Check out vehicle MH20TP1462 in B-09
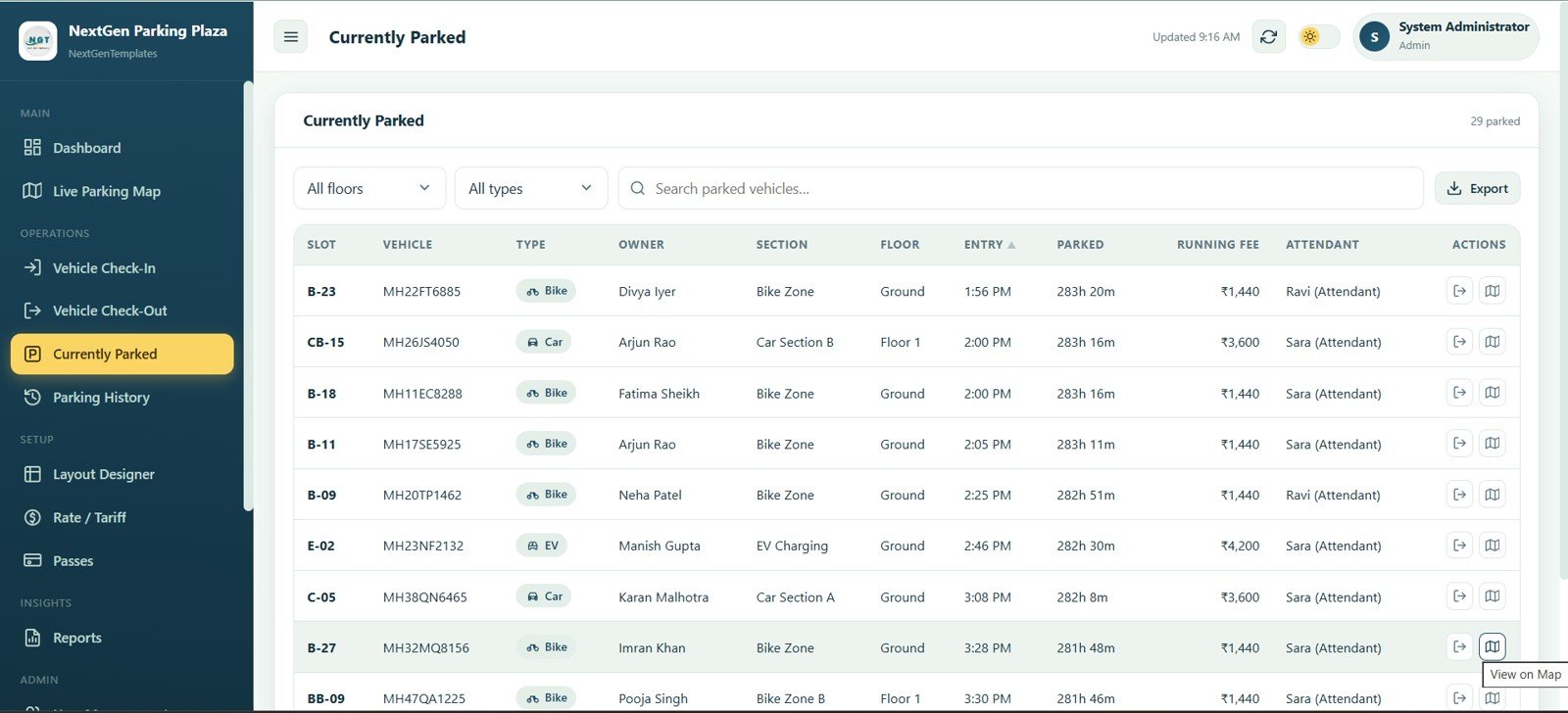This screenshot has height=713, width=1568. [1459, 495]
